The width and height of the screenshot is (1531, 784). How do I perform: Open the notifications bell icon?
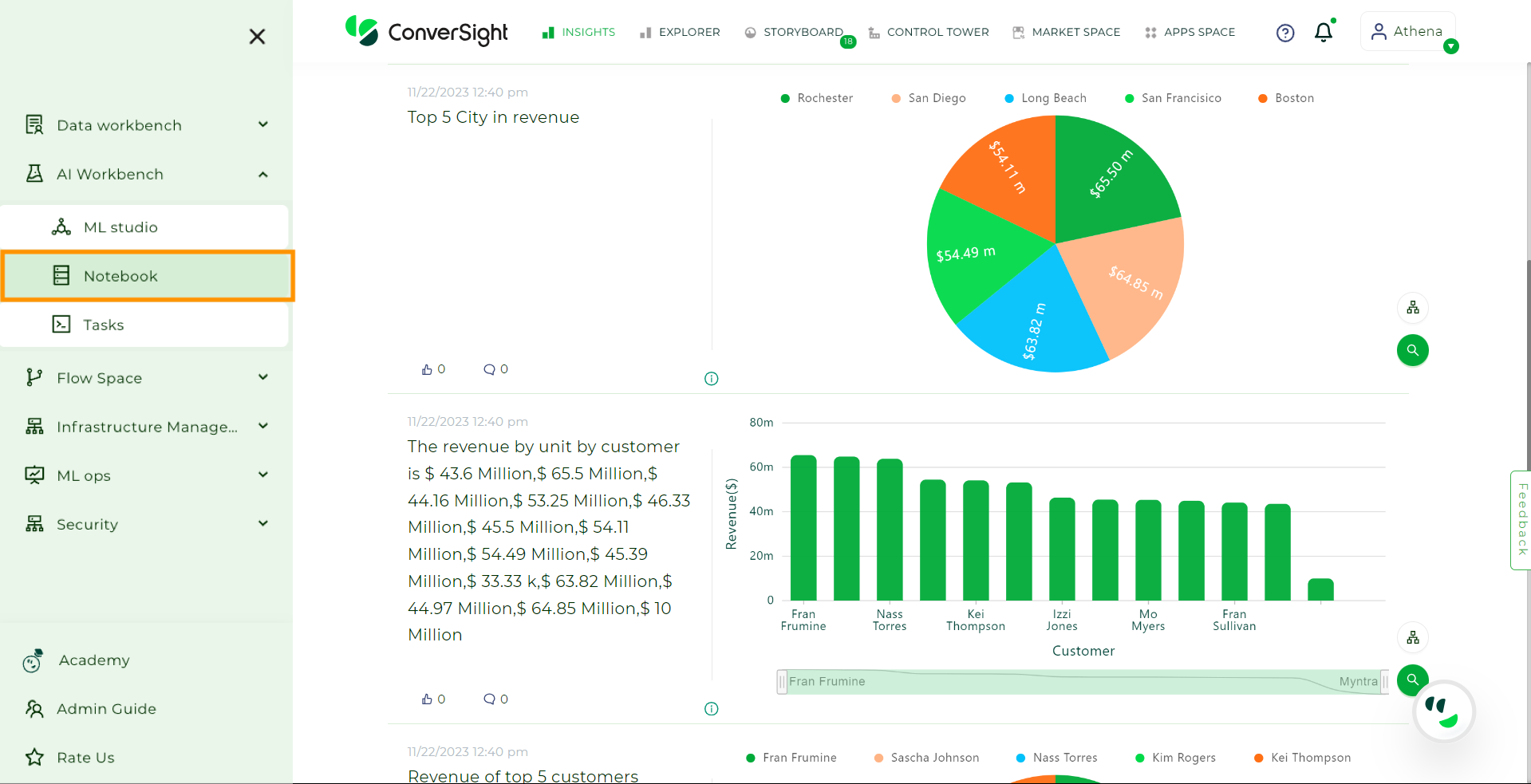click(1324, 32)
